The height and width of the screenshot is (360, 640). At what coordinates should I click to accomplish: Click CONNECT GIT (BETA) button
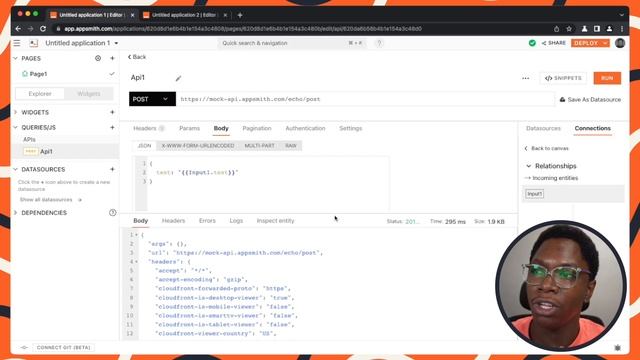pyautogui.click(x=63, y=347)
